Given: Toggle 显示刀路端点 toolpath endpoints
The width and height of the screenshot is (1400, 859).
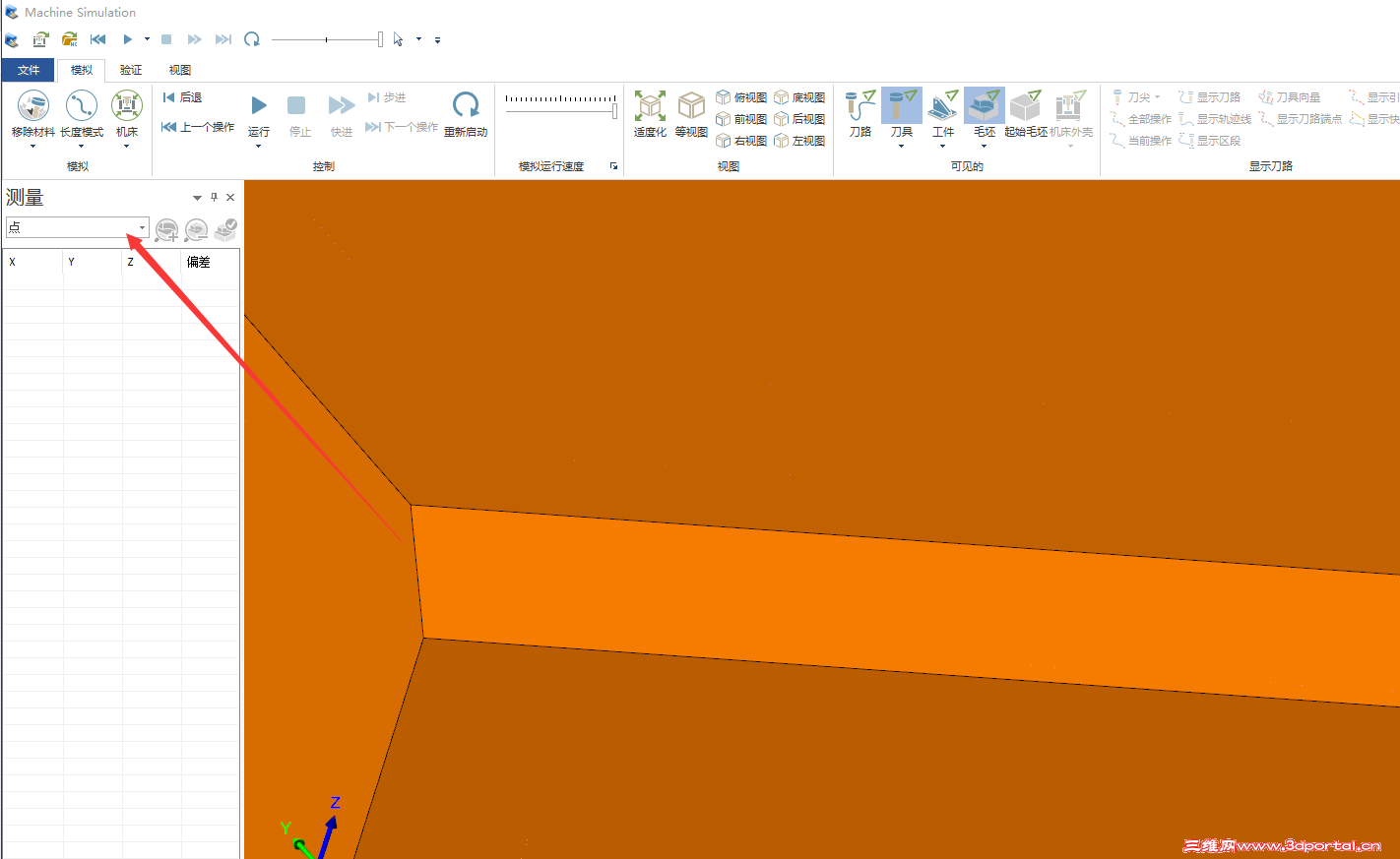Looking at the screenshot, I should pos(1301,119).
